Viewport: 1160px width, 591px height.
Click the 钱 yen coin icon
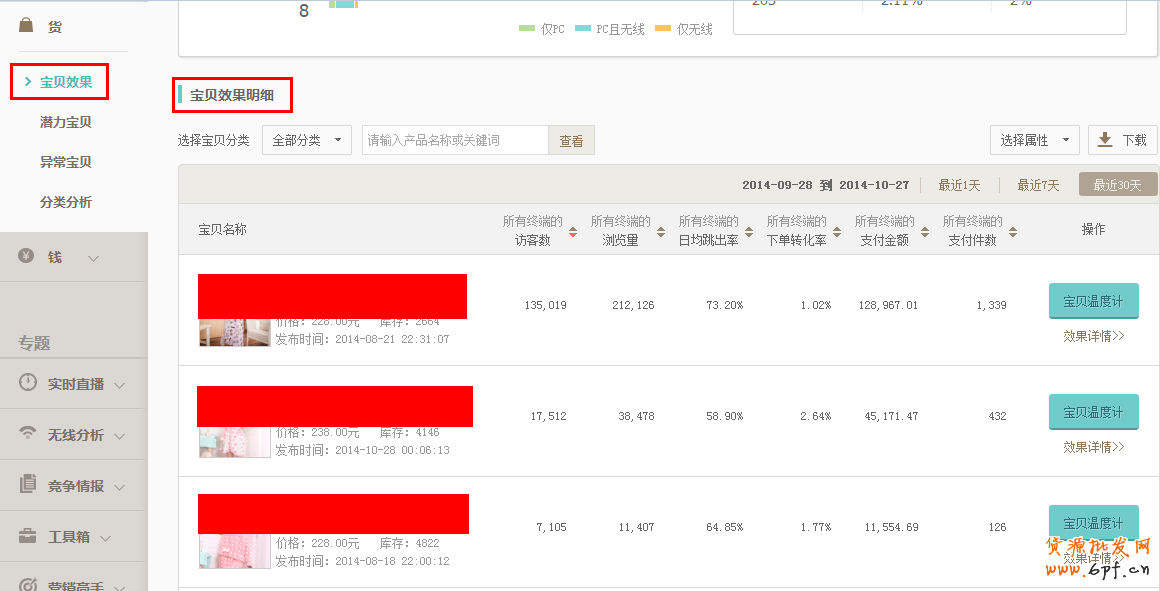27,257
